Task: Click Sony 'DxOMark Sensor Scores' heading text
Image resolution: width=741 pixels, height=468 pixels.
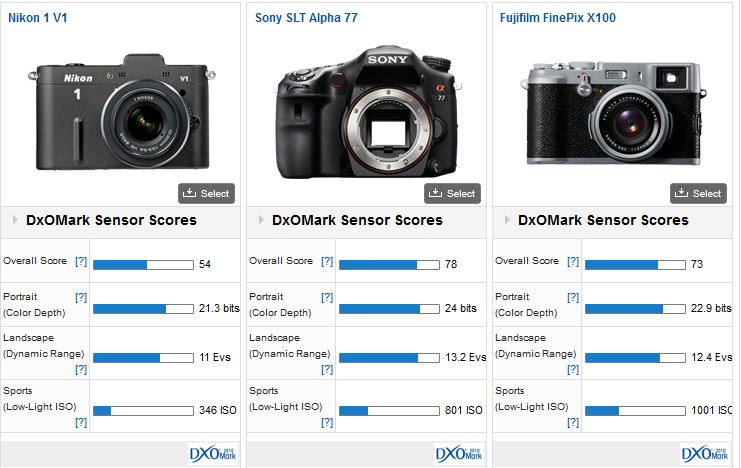Action: 357,220
